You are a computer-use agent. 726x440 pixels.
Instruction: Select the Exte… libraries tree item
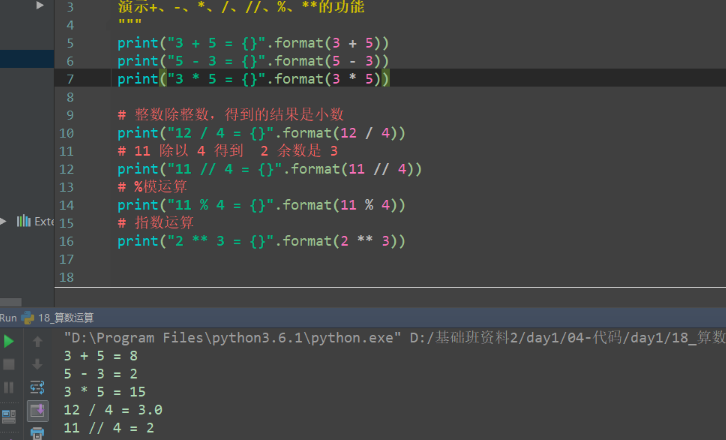(44, 221)
